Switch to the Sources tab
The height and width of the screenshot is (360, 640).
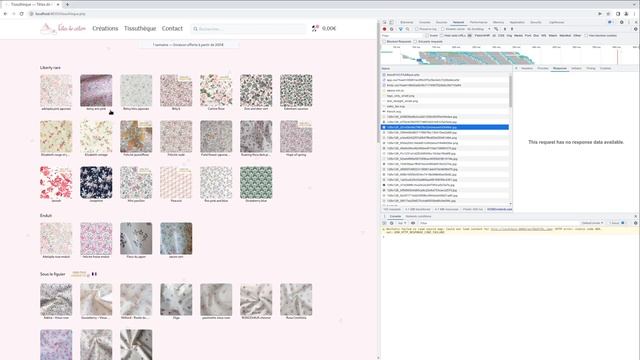442,22
